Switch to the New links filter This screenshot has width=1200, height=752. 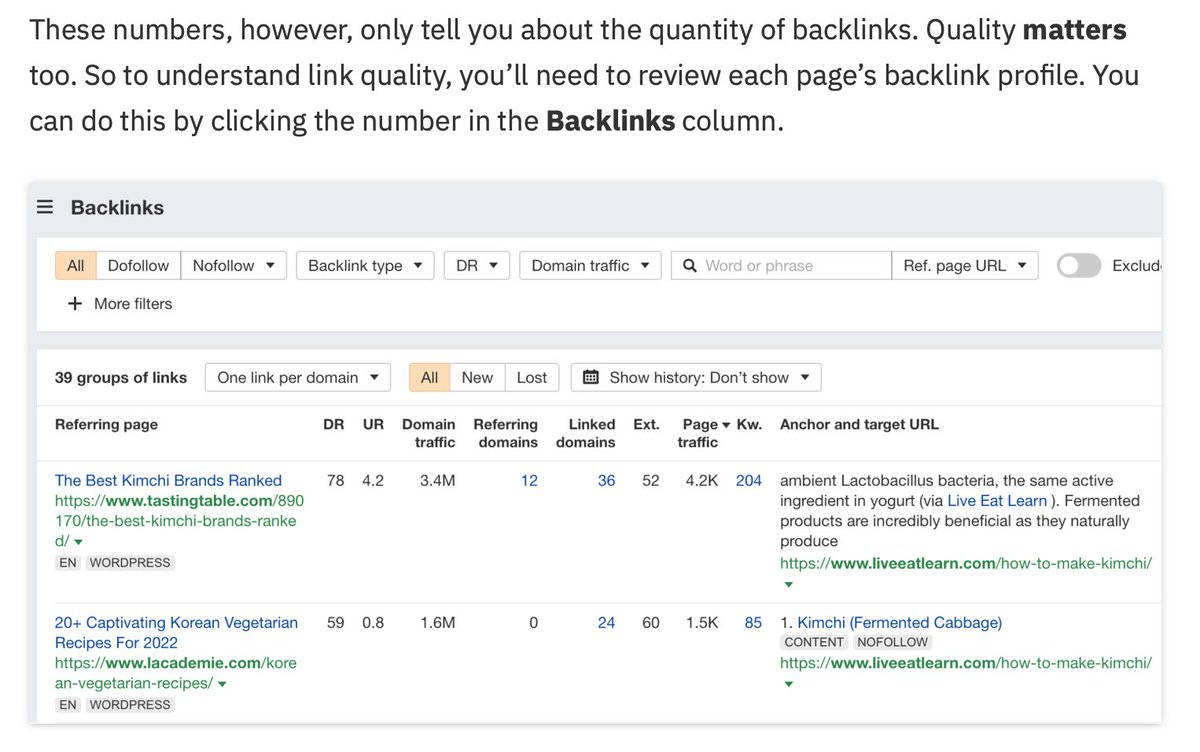coord(477,377)
